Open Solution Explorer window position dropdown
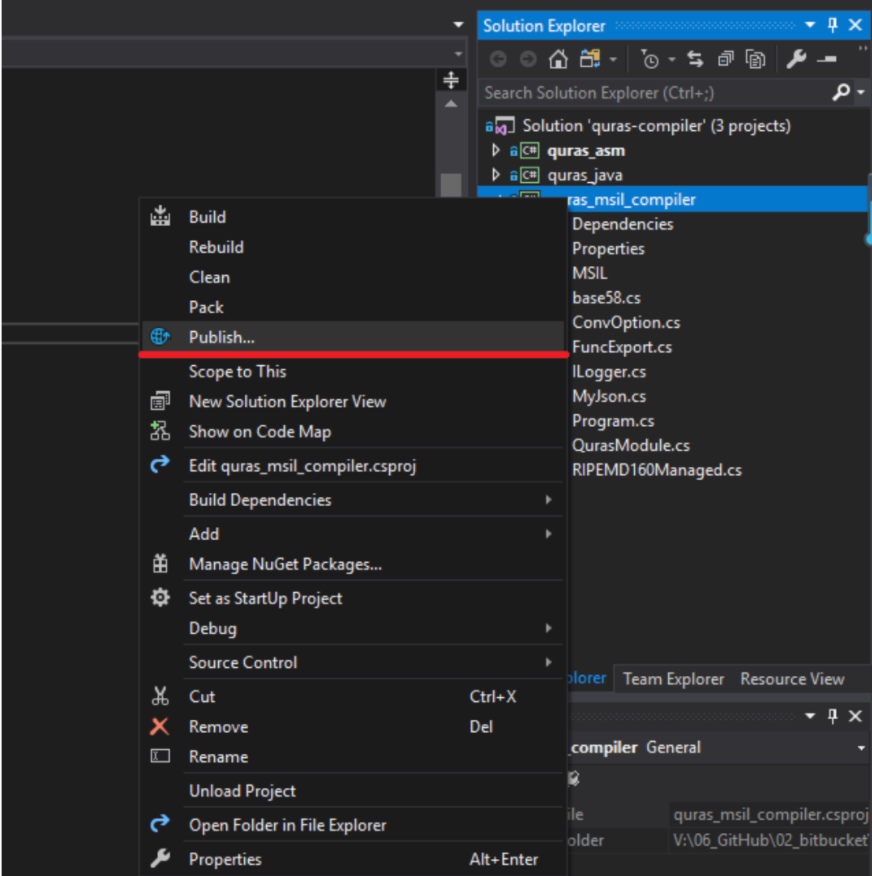The width and height of the screenshot is (872, 876). point(812,26)
